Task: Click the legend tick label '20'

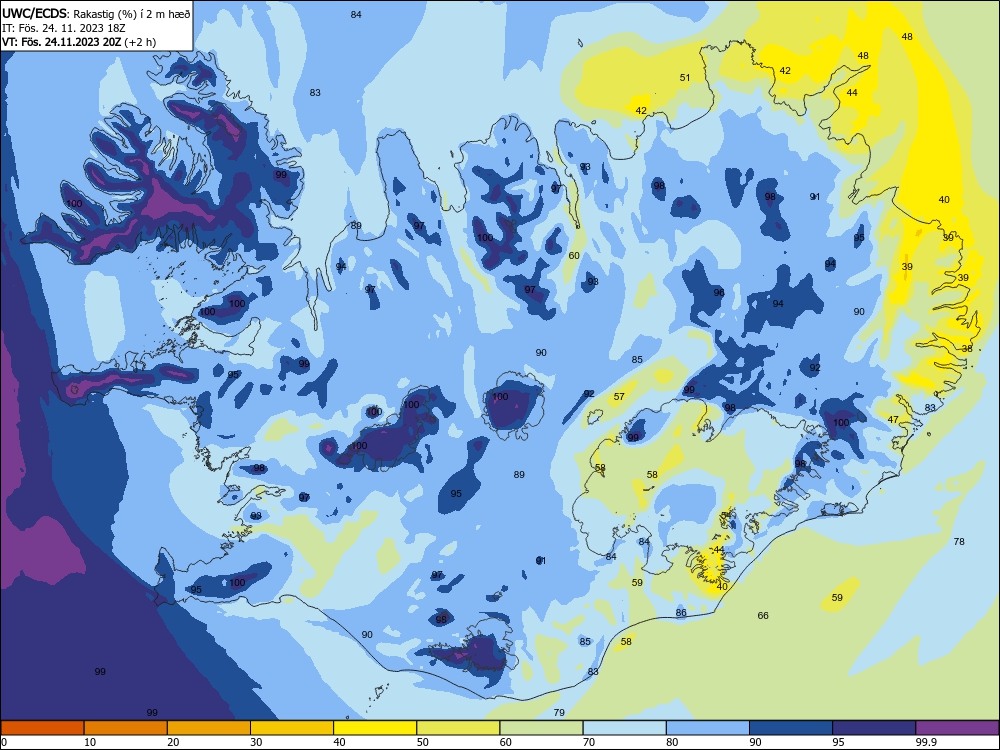Action: (173, 742)
